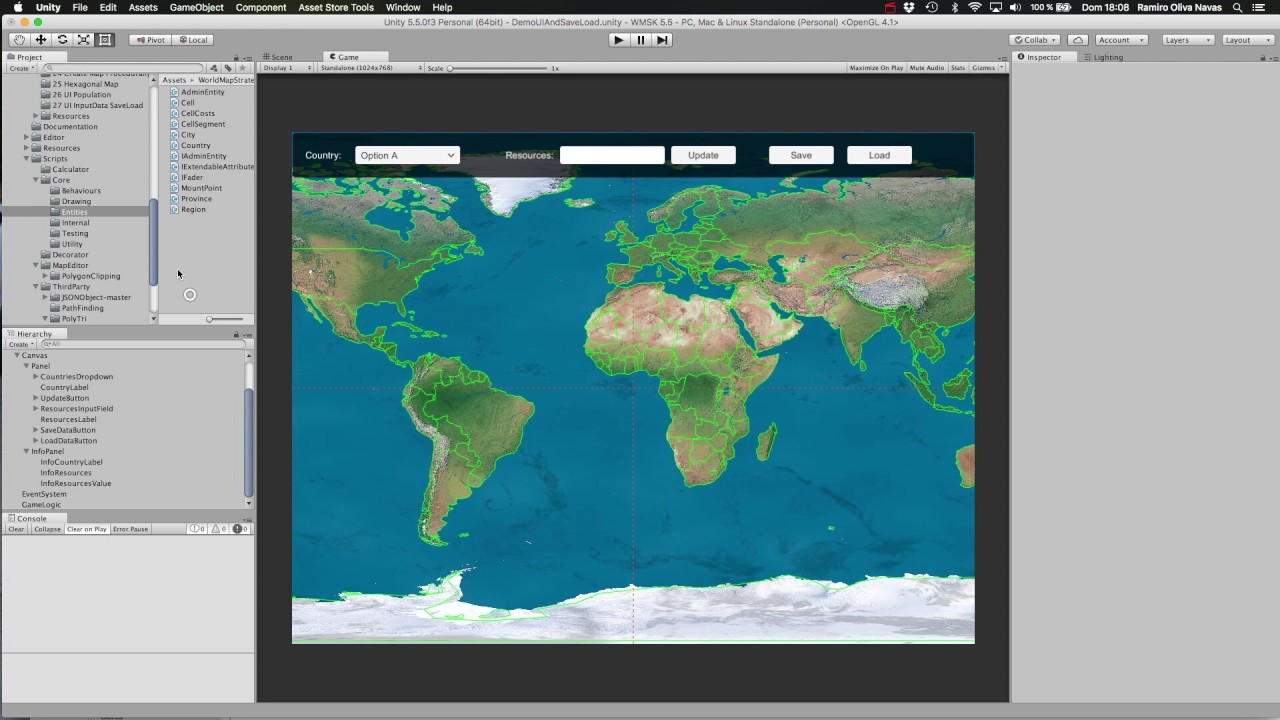This screenshot has width=1280, height=720.
Task: Select the Move tool
Action: [39, 39]
